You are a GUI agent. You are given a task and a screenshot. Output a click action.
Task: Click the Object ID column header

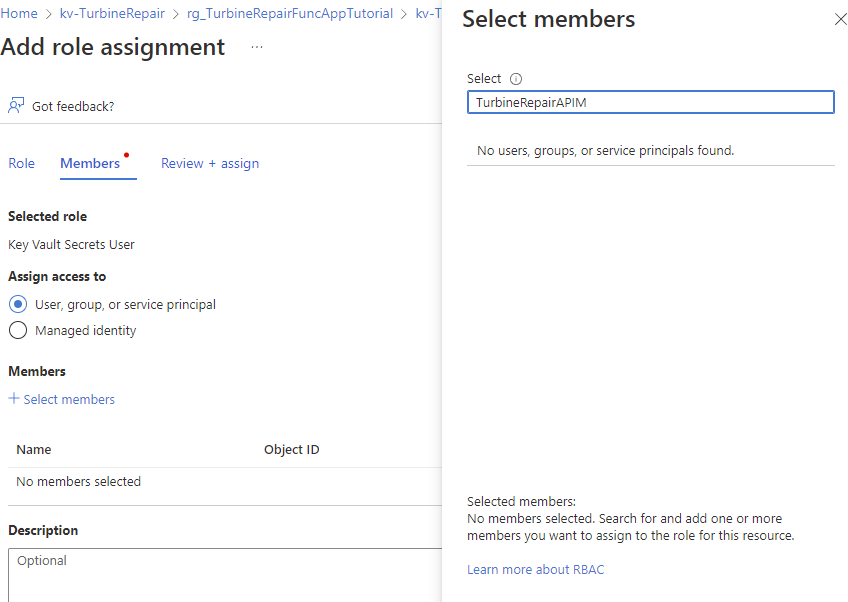click(x=292, y=449)
